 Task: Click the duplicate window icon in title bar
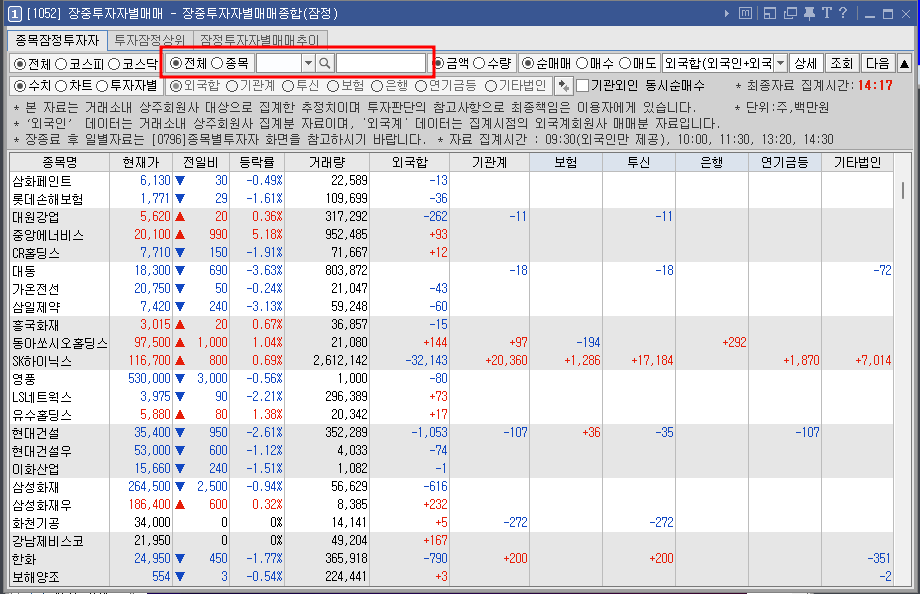coord(790,13)
